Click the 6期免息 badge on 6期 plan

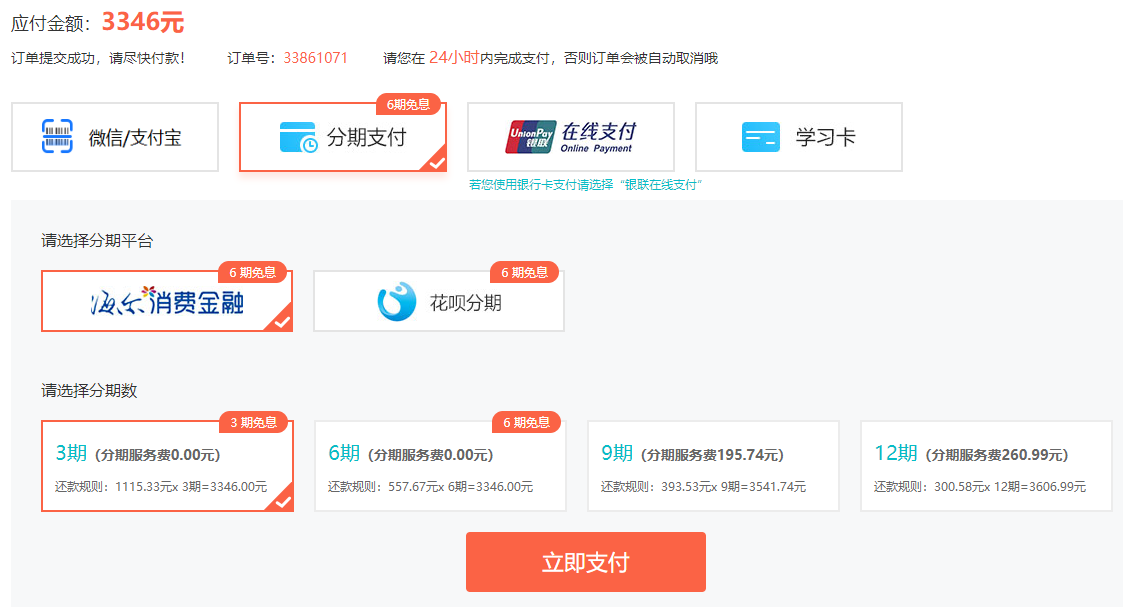pos(526,422)
